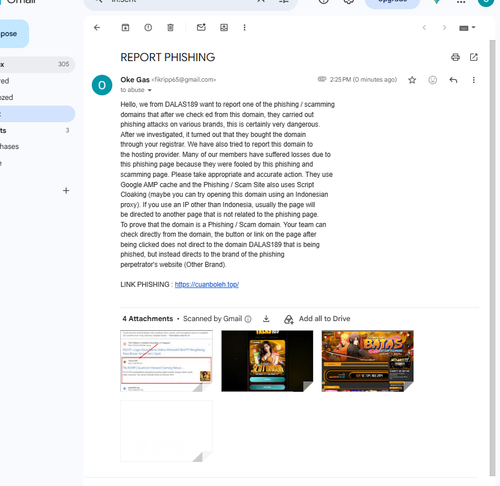Reply to Oke Gas message
Image resolution: width=500 pixels, height=486 pixels.
coord(453,80)
